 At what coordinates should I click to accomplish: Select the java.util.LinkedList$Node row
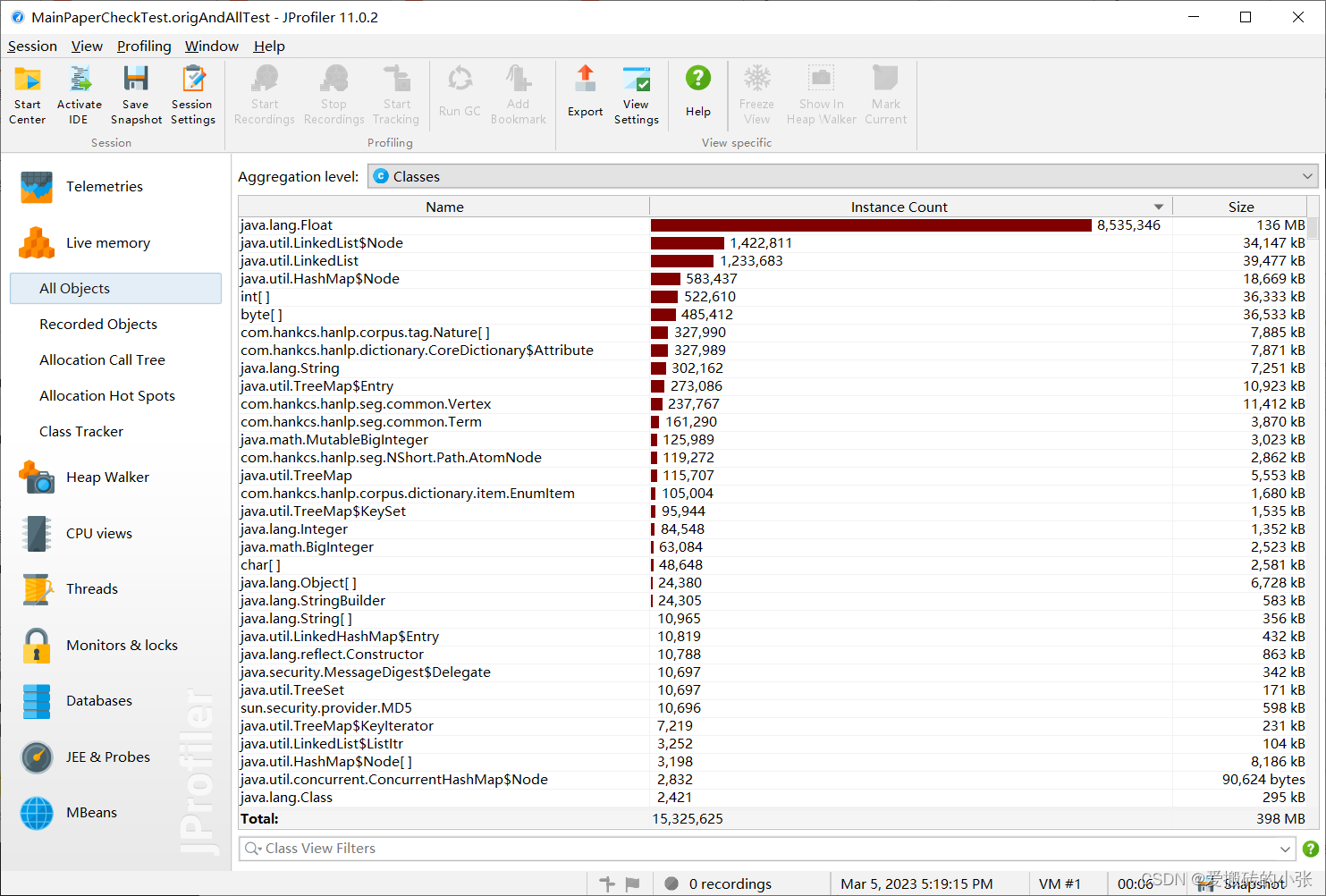(773, 243)
